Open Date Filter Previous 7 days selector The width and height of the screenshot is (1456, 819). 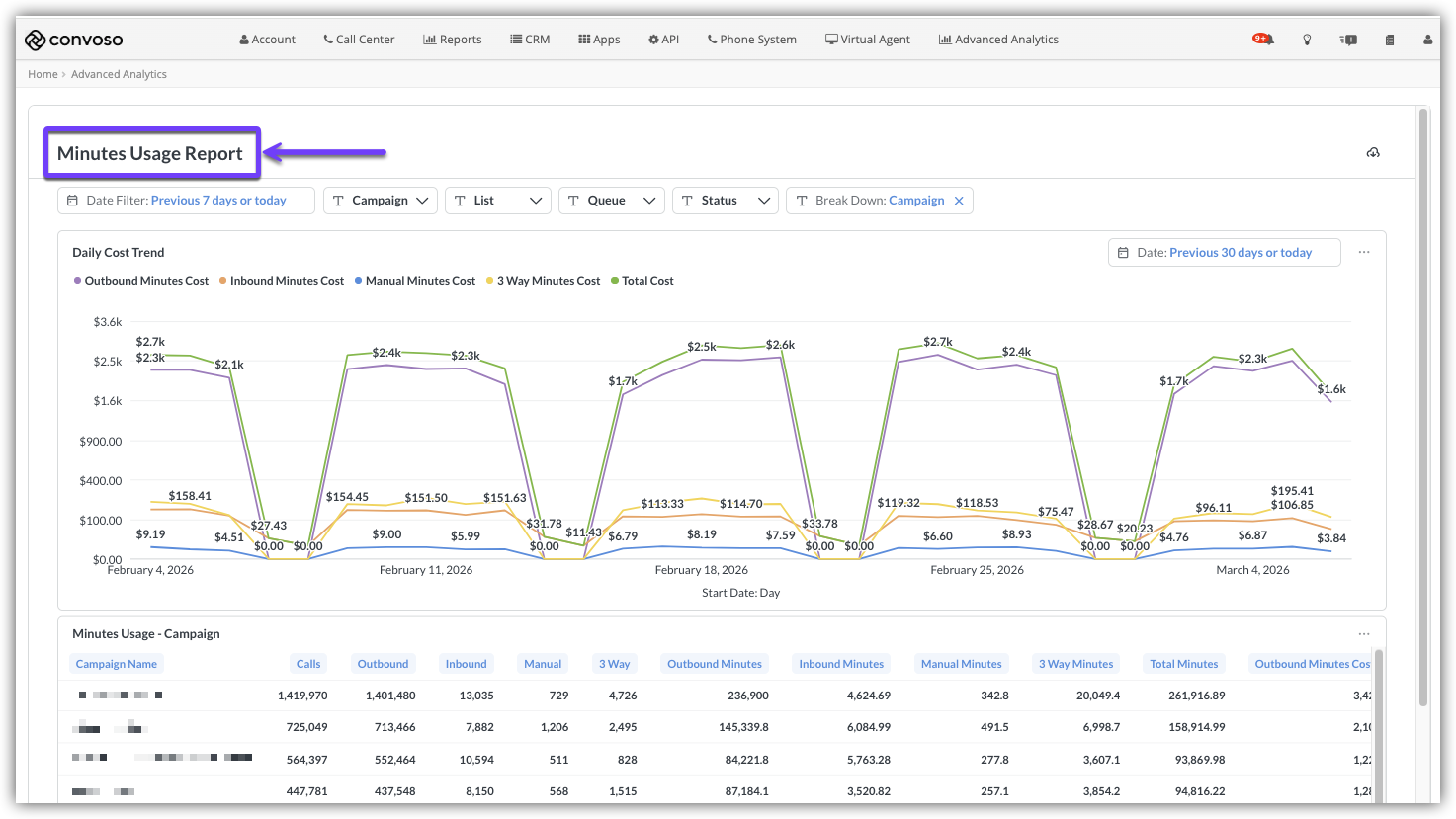point(186,201)
